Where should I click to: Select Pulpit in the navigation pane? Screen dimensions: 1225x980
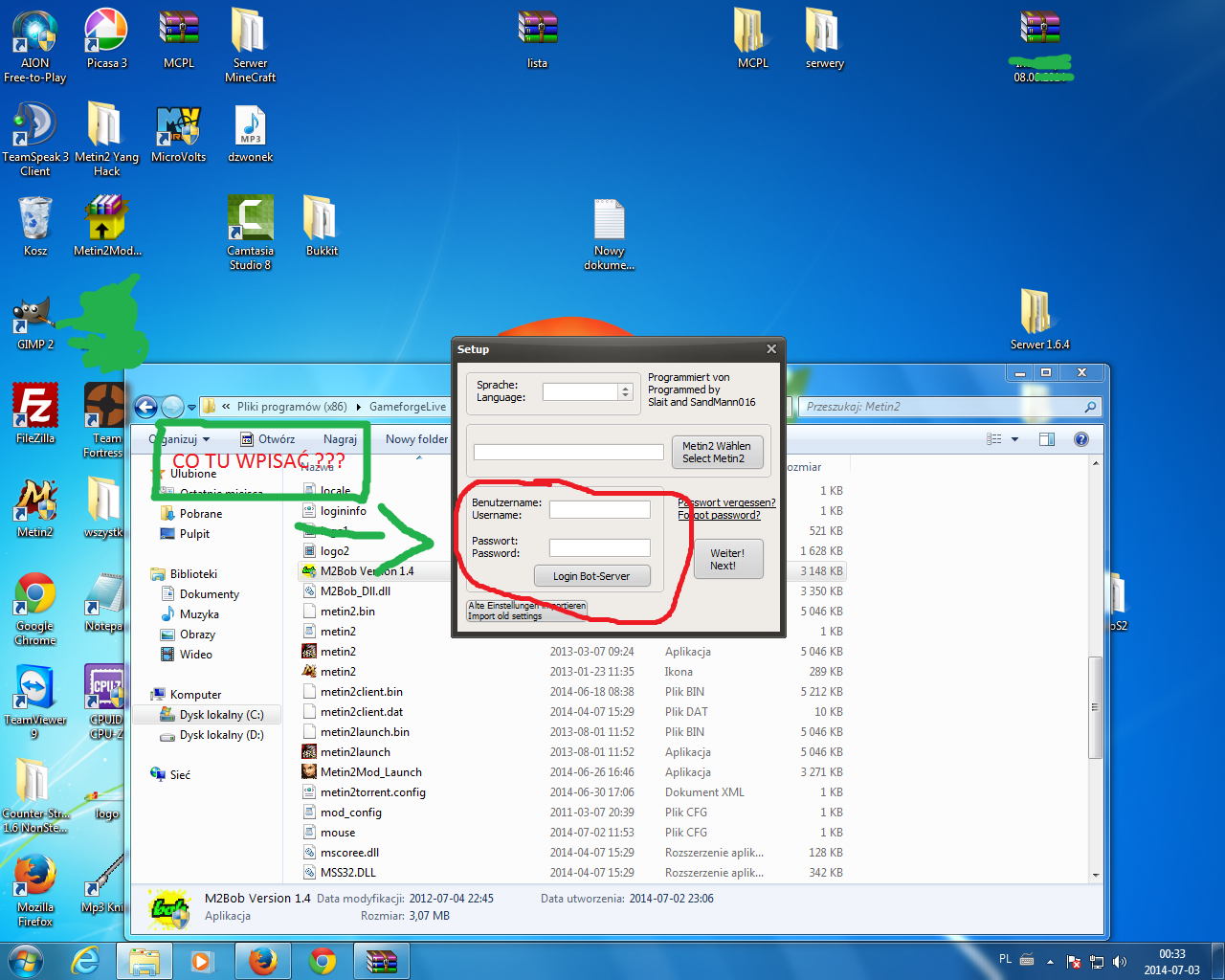click(x=194, y=534)
